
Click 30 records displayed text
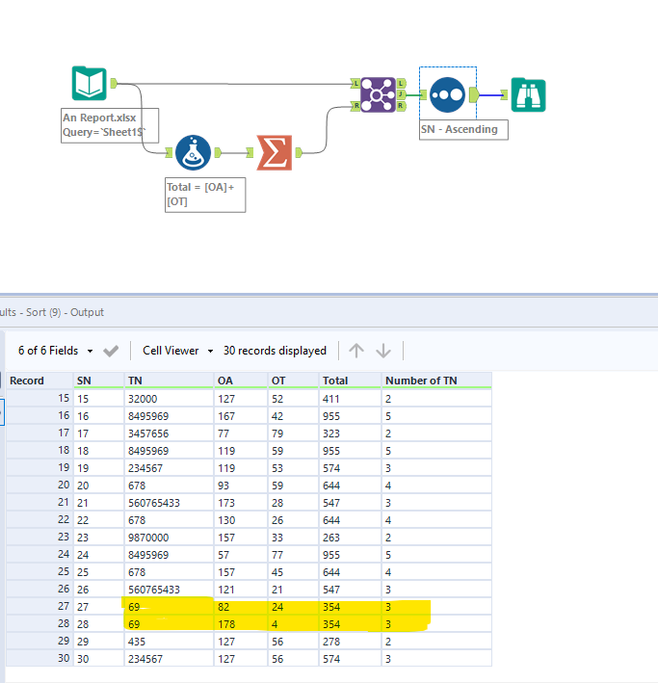pyautogui.click(x=275, y=351)
